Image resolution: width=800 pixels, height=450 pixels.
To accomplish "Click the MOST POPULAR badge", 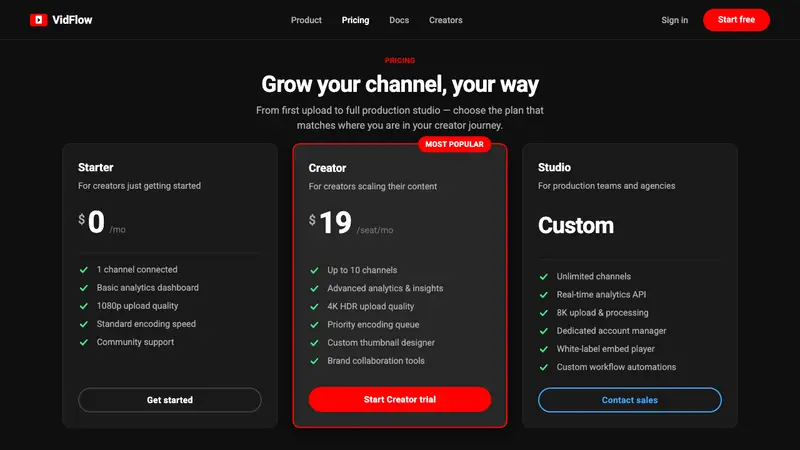I will (x=455, y=144).
